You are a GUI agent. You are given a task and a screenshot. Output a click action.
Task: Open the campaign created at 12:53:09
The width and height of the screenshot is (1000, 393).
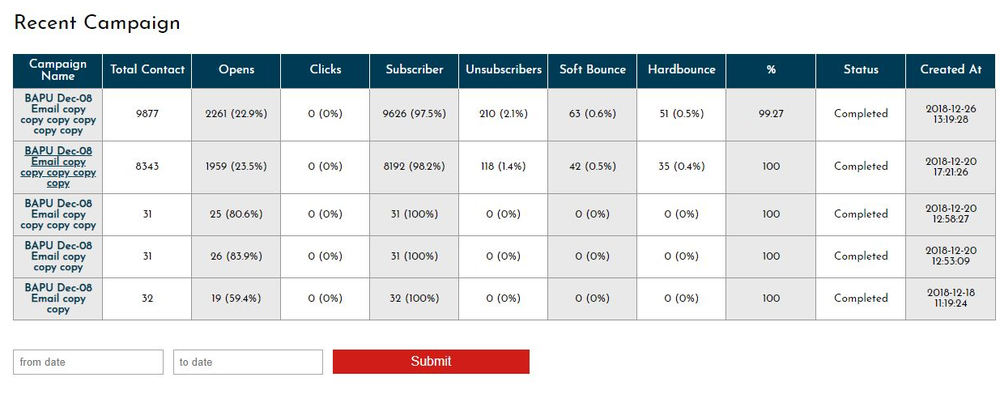tap(58, 256)
